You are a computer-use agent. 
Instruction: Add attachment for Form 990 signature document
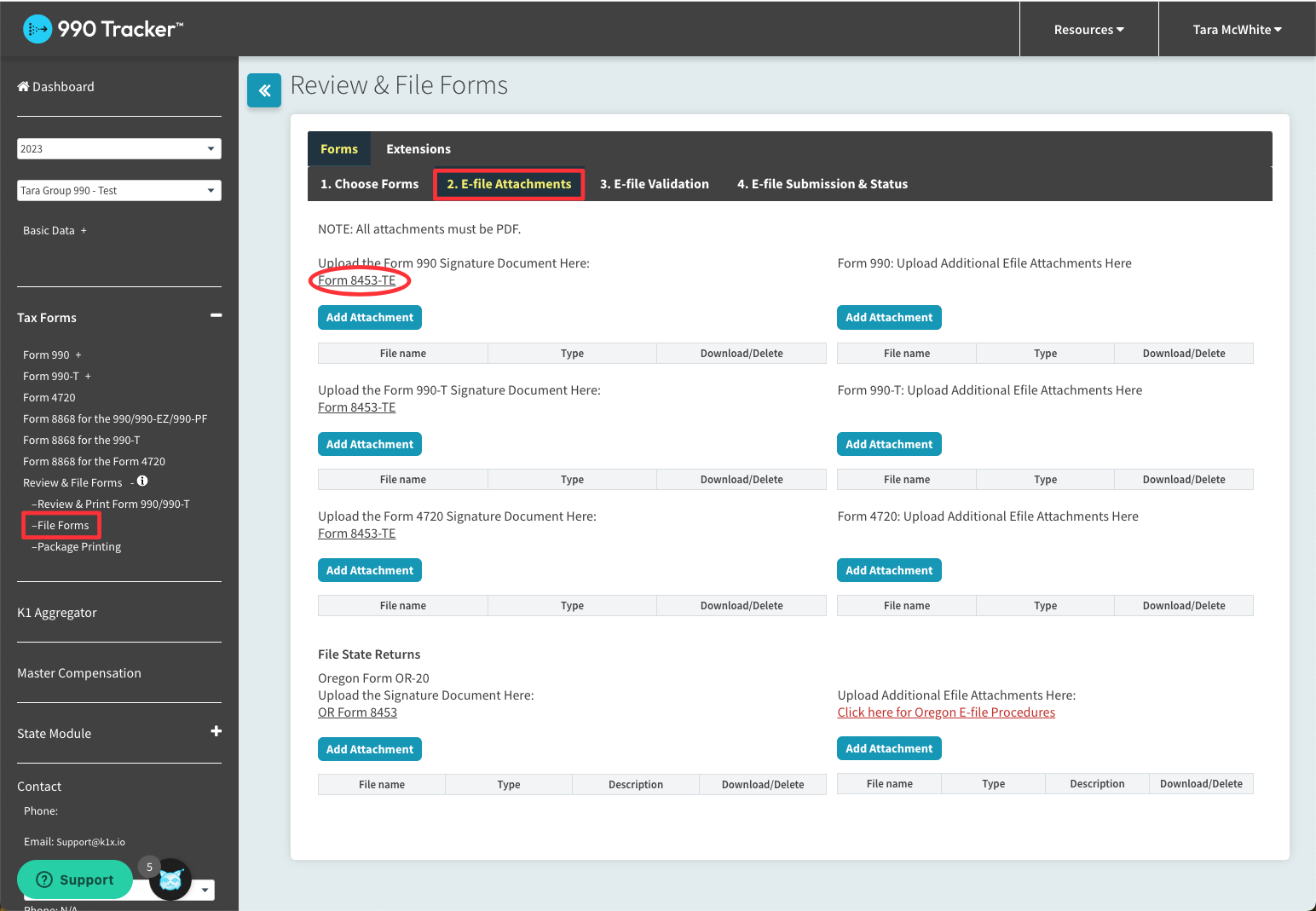coord(369,317)
